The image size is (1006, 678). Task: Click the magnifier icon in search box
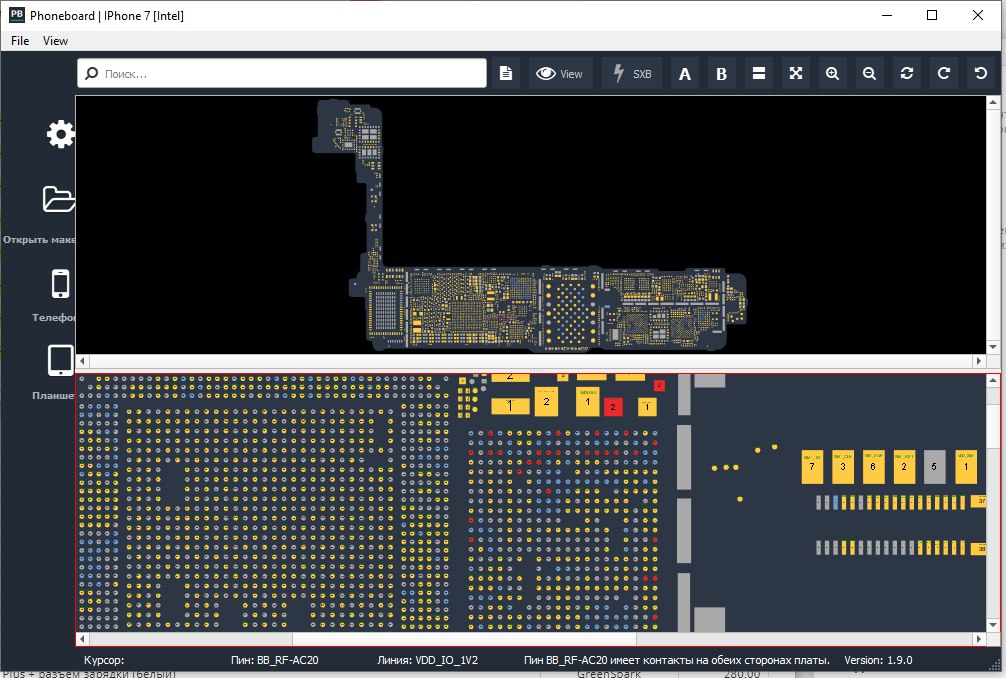pos(92,73)
